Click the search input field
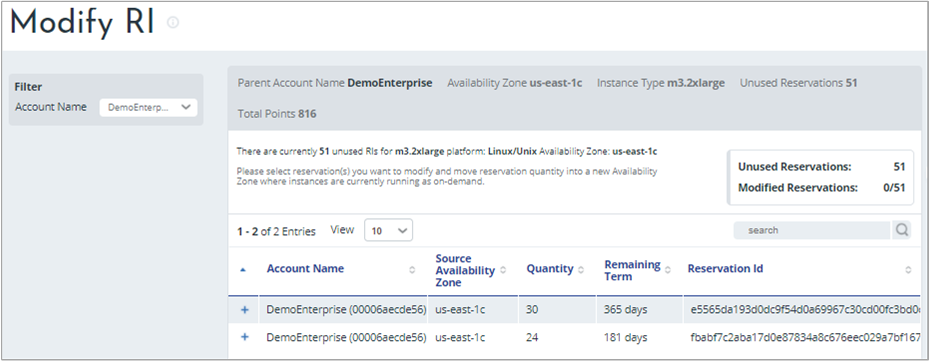930x361 pixels. click(x=811, y=230)
